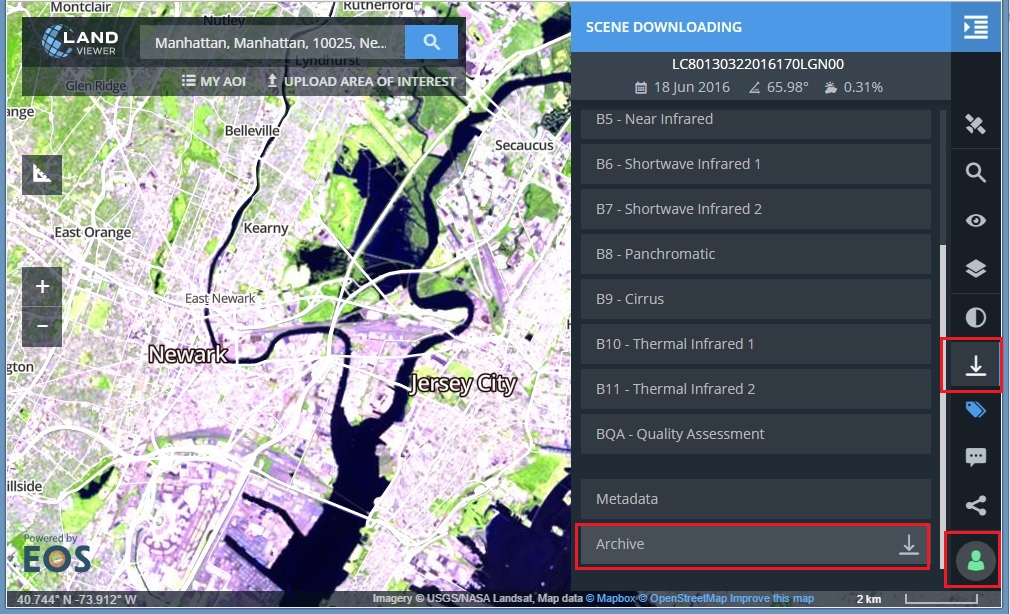The image size is (1010, 614).
Task: Click the band list scrollbar
Action: 943,407
